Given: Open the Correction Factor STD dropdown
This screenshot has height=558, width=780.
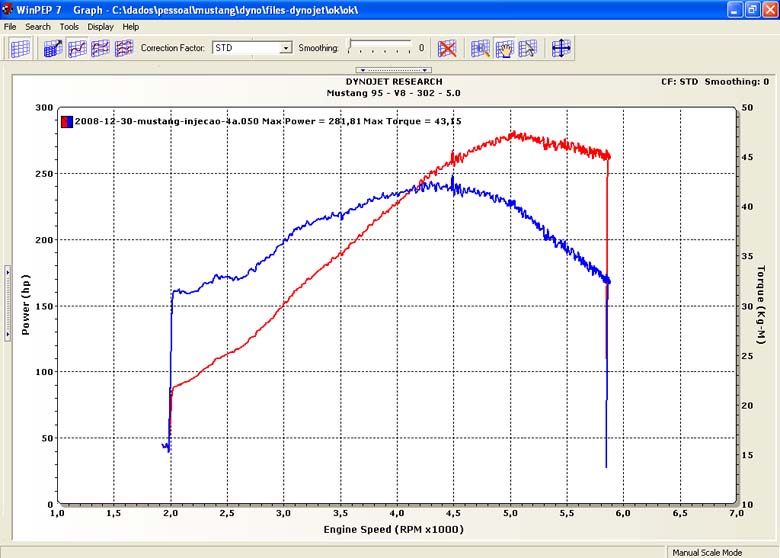Looking at the screenshot, I should [x=286, y=48].
